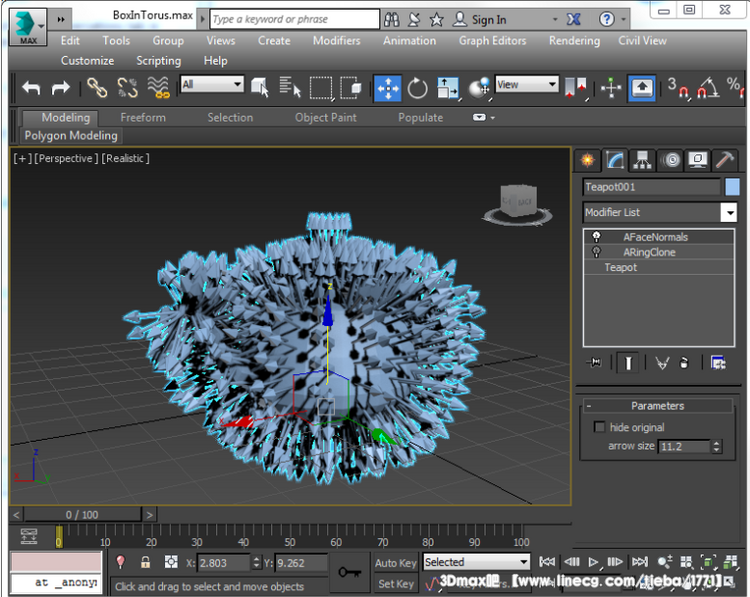Click the Realistic viewport shading label

(125, 158)
